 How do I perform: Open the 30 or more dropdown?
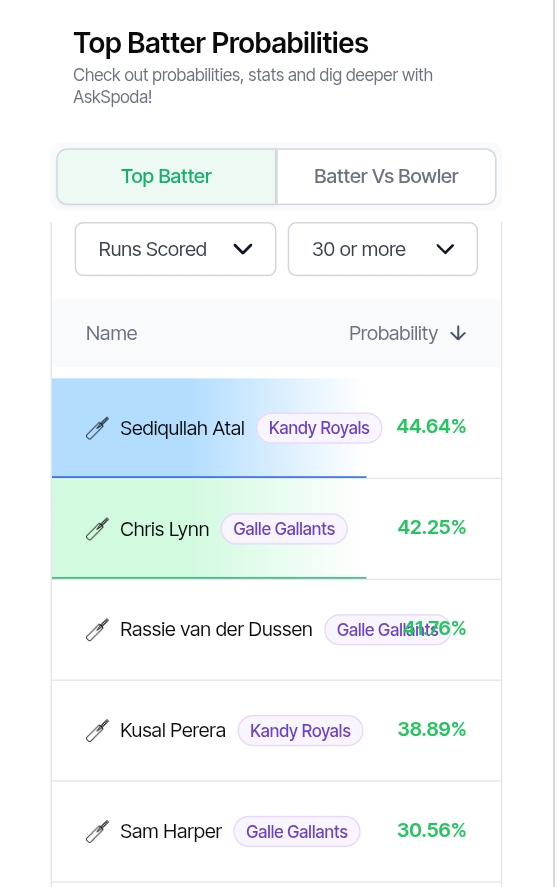(x=383, y=249)
